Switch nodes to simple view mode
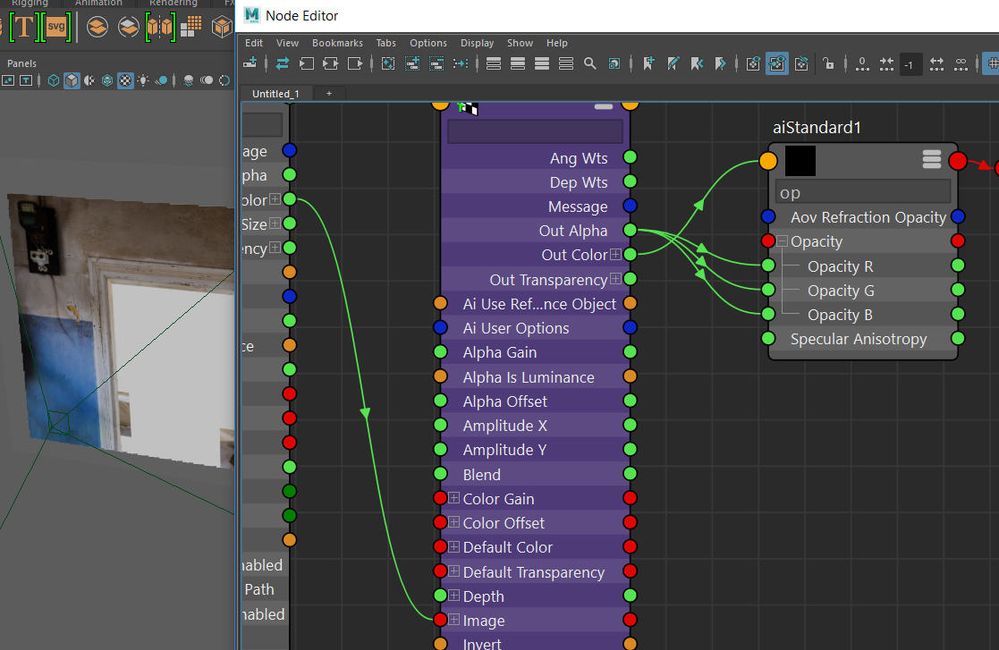 click(x=493, y=63)
